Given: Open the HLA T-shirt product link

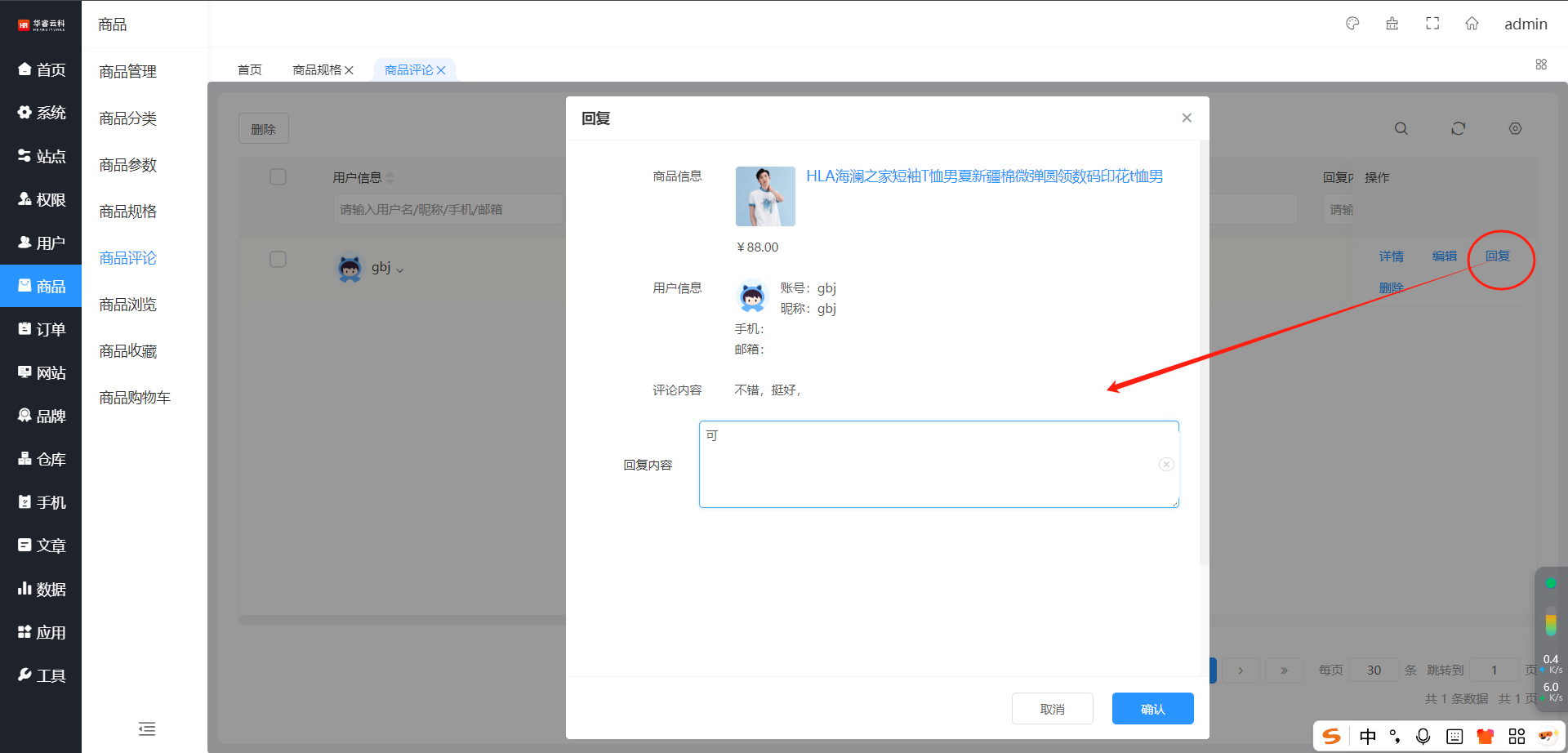Looking at the screenshot, I should pyautogui.click(x=984, y=176).
